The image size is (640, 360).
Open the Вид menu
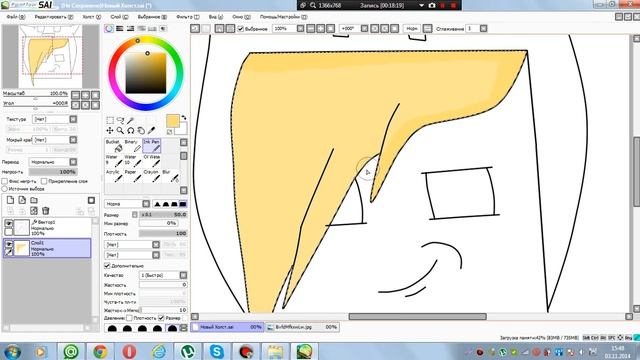[x=216, y=17]
